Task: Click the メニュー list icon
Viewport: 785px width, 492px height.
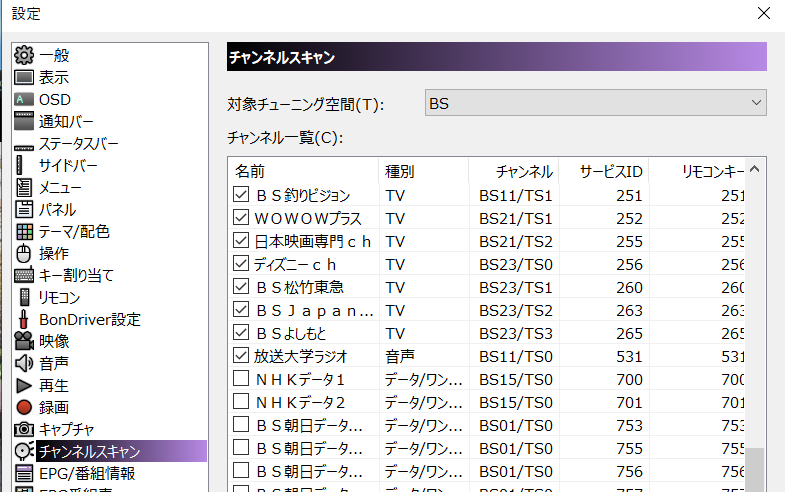Action: pyautogui.click(x=24, y=187)
